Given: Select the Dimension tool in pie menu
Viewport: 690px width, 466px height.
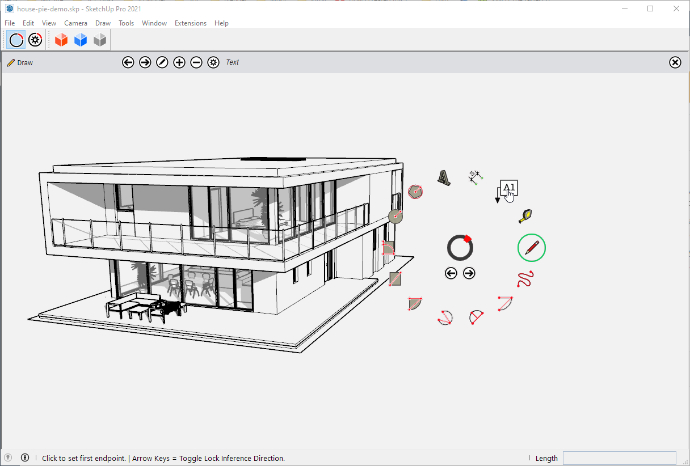Looking at the screenshot, I should (476, 177).
